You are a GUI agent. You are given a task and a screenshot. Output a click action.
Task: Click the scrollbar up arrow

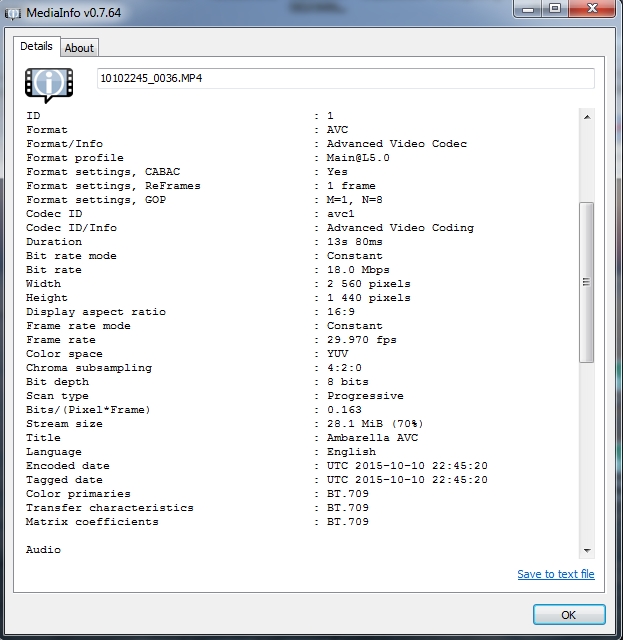(x=587, y=117)
